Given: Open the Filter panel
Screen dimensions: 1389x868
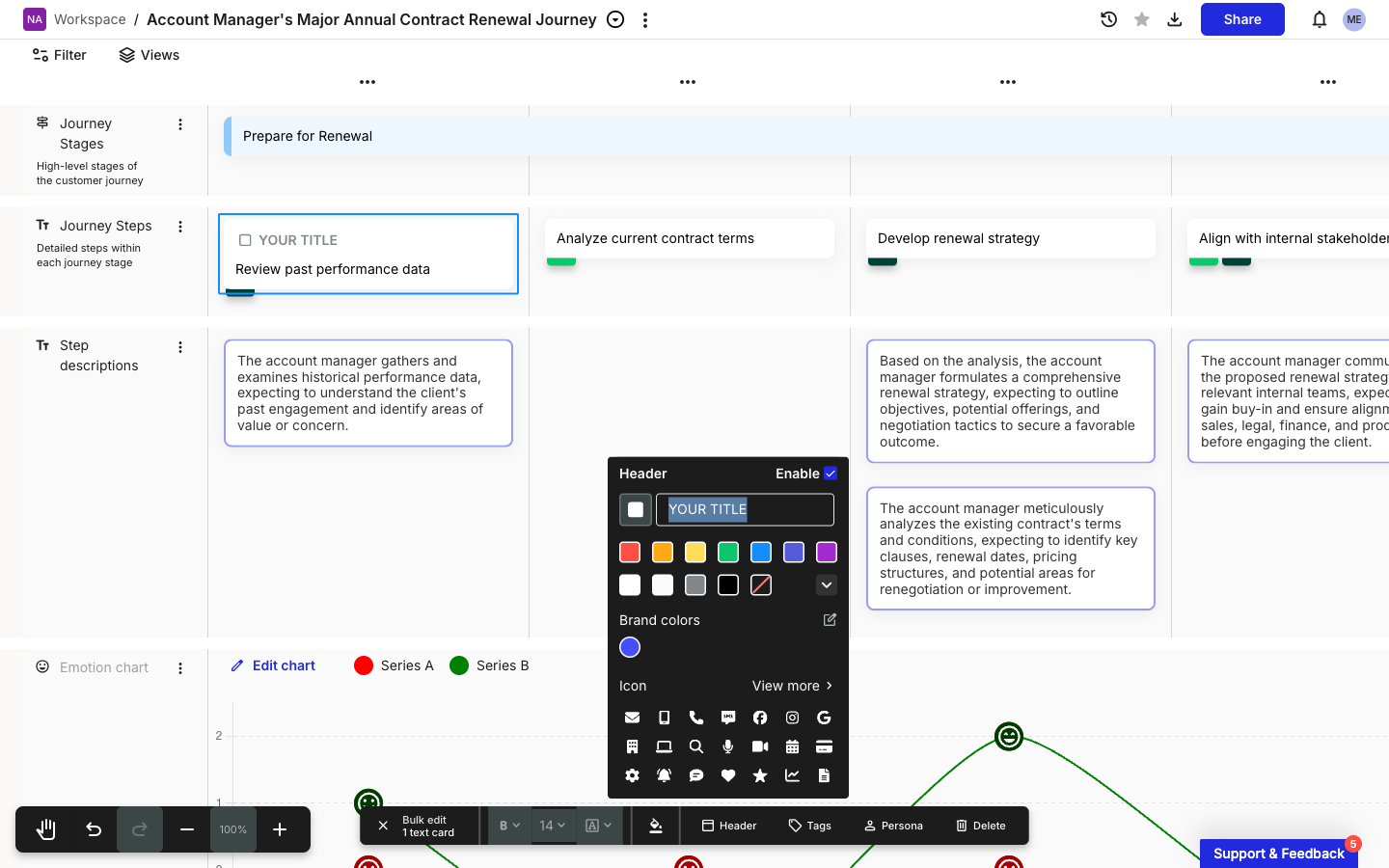Looking at the screenshot, I should 60,55.
